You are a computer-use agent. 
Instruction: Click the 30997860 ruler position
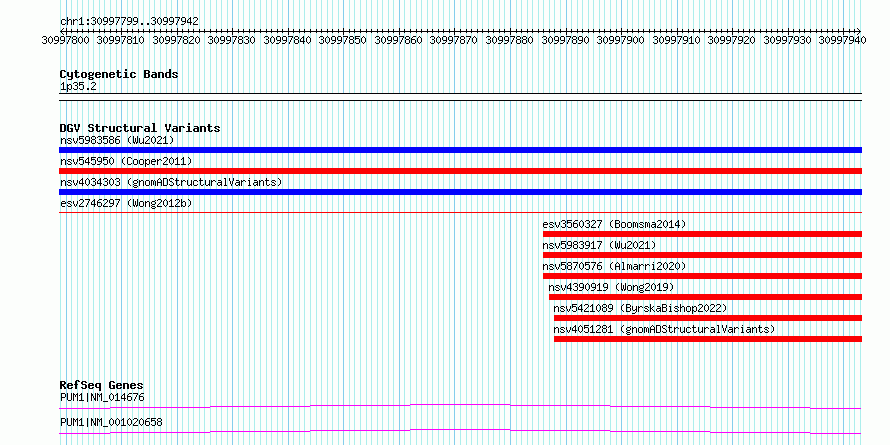(398, 40)
